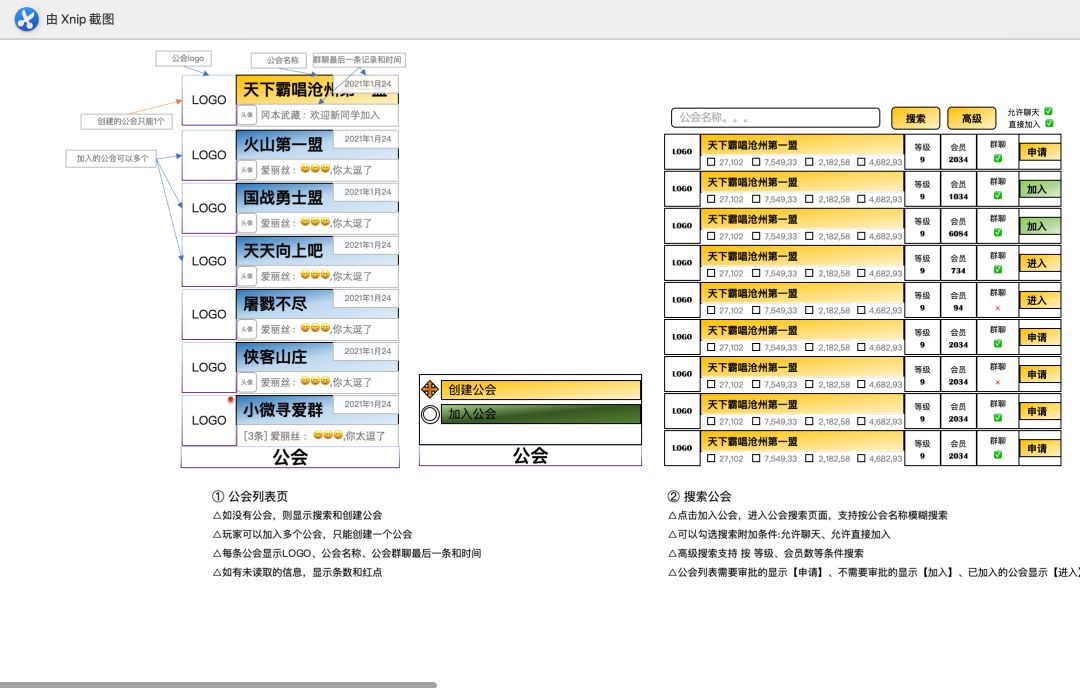Click the 会员 734 cell
Screen dimensions: 1080x688
[958, 264]
